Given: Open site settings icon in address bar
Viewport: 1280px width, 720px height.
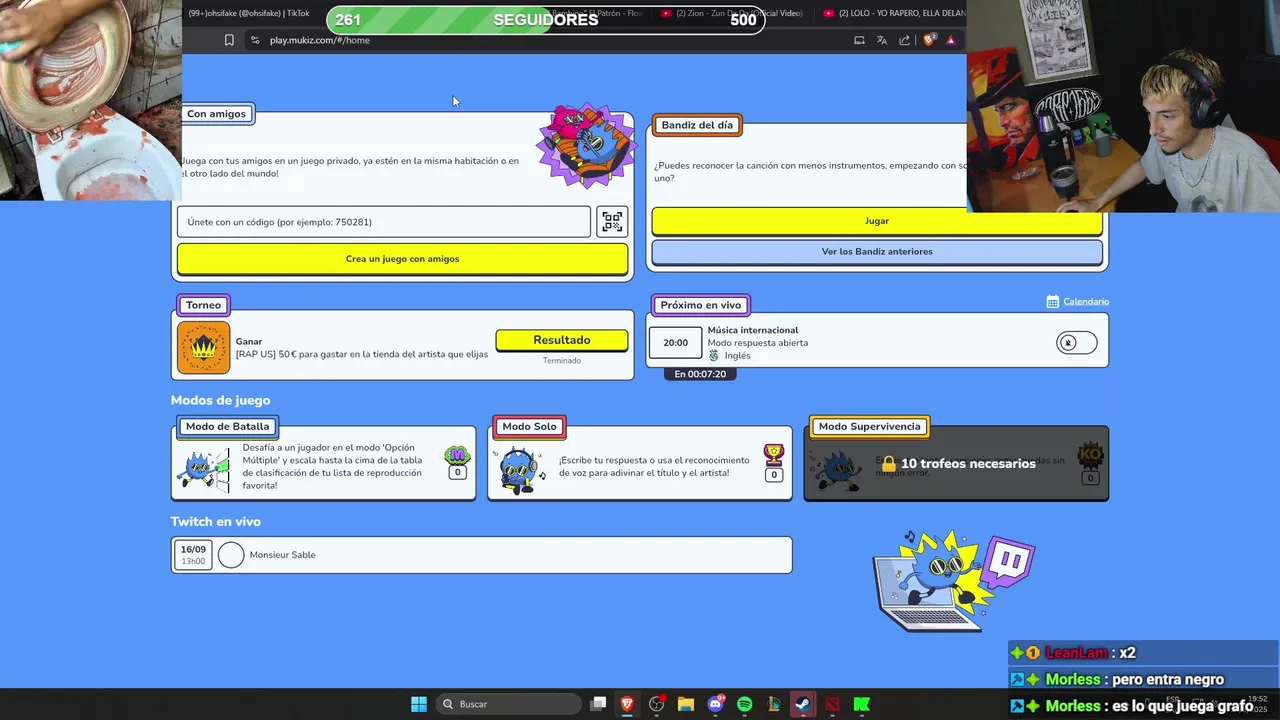Looking at the screenshot, I should click(255, 40).
